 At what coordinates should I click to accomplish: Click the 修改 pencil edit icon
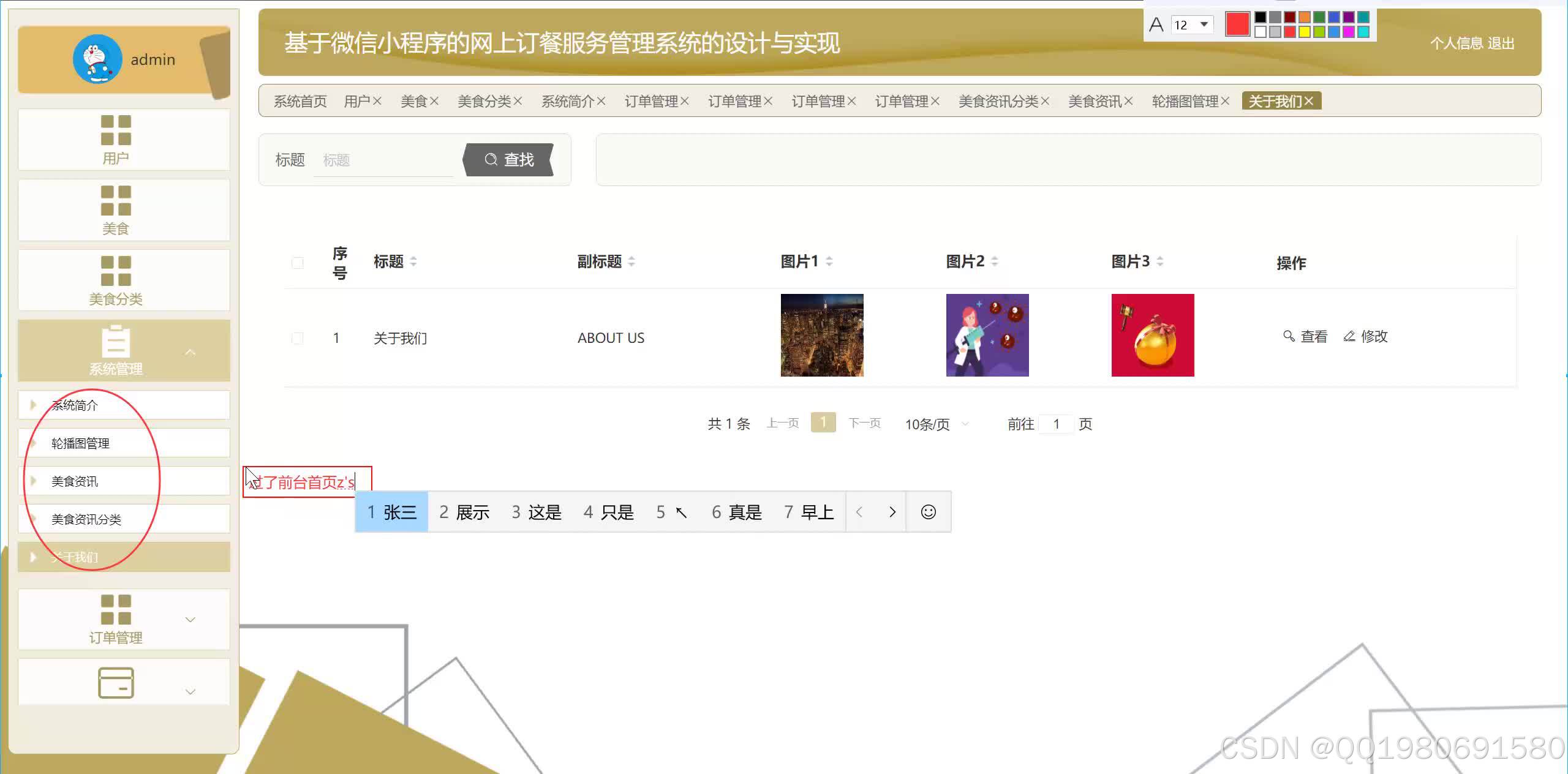(1349, 336)
